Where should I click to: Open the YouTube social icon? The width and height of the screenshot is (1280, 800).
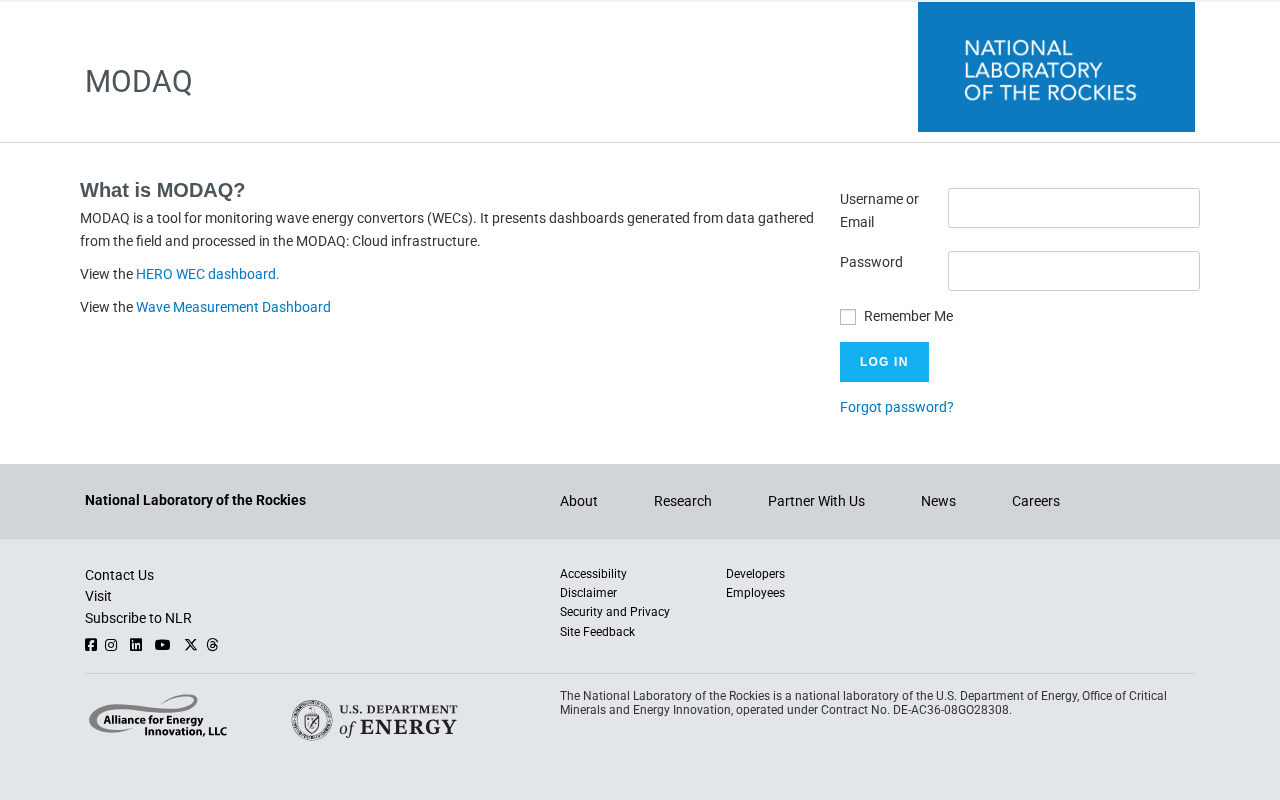coord(162,645)
